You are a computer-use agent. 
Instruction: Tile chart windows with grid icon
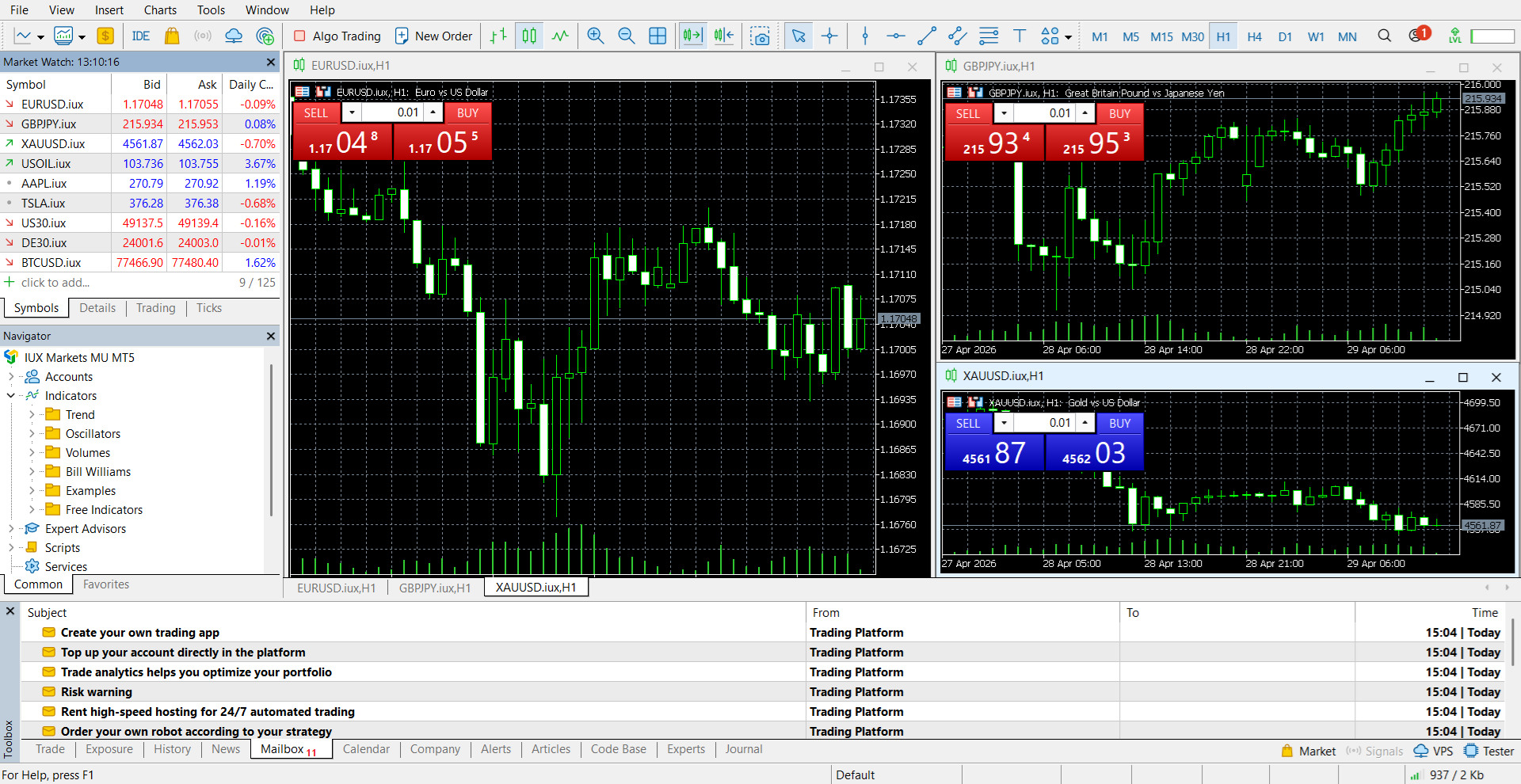tap(658, 36)
